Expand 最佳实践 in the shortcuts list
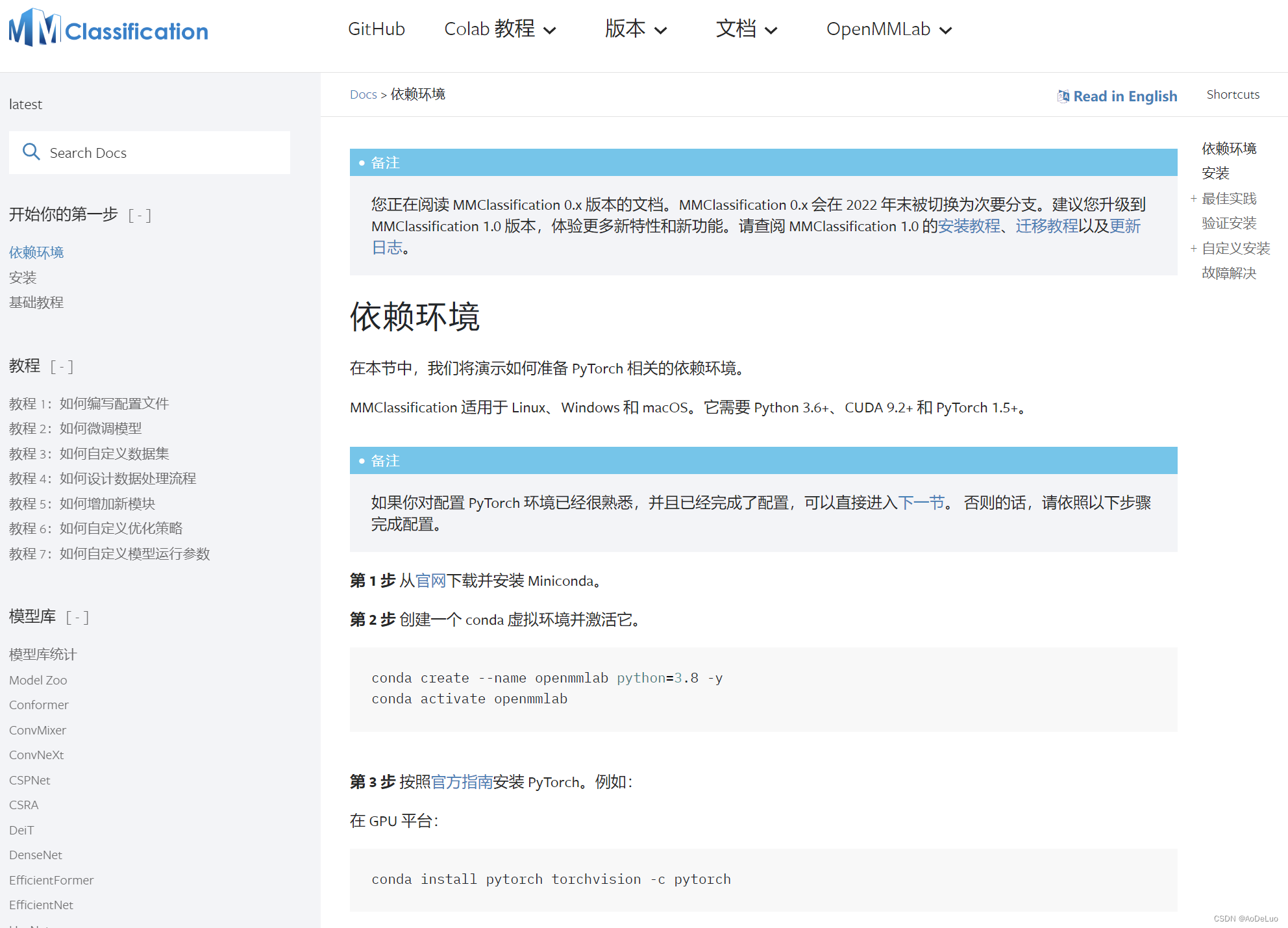 click(1193, 199)
